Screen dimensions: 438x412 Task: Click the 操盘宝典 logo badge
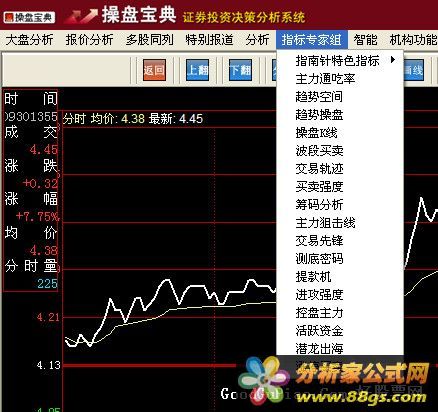(x=29, y=17)
